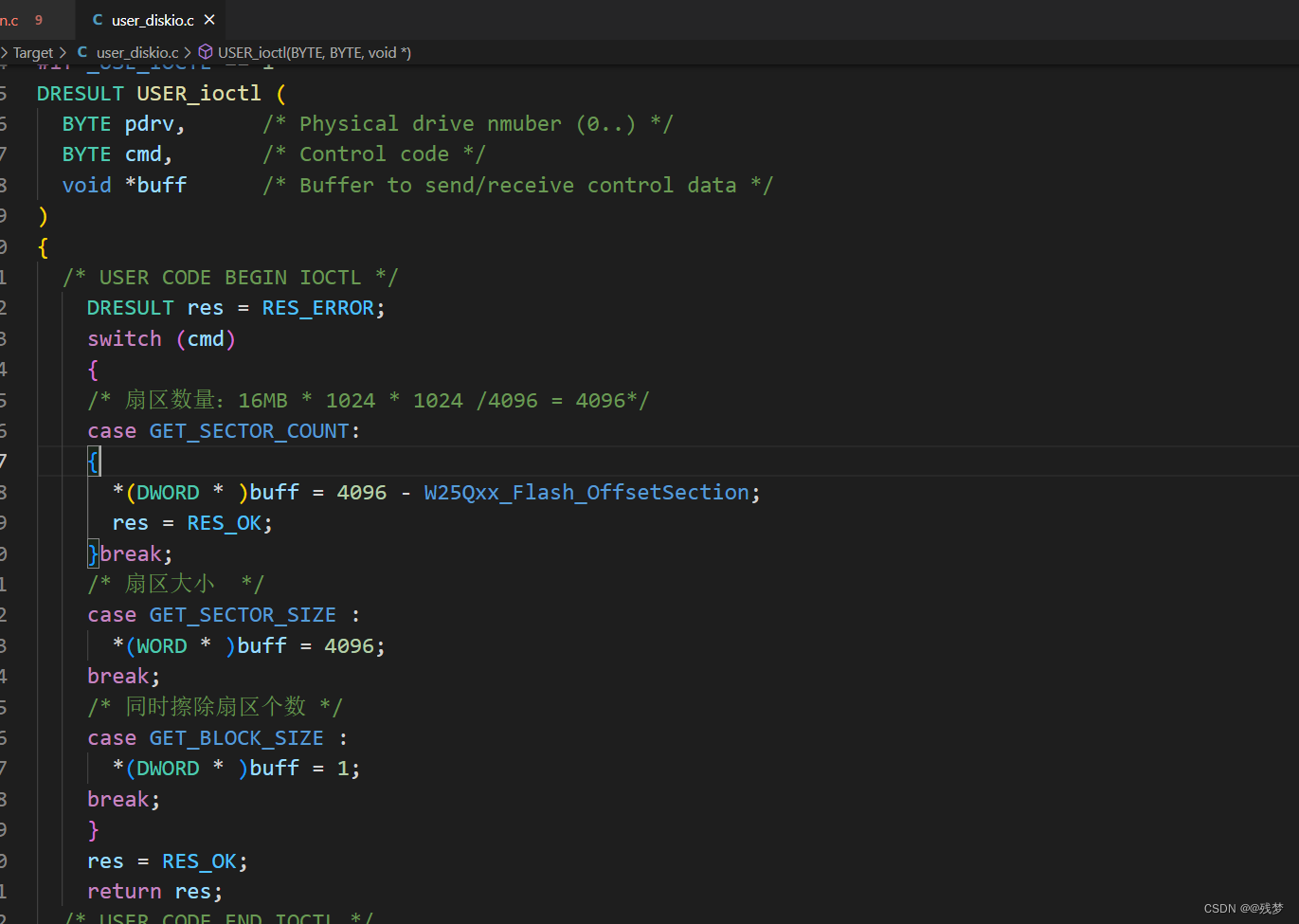The image size is (1299, 924).
Task: Open the user_diskio.c breadcrumb item
Action: 137,53
